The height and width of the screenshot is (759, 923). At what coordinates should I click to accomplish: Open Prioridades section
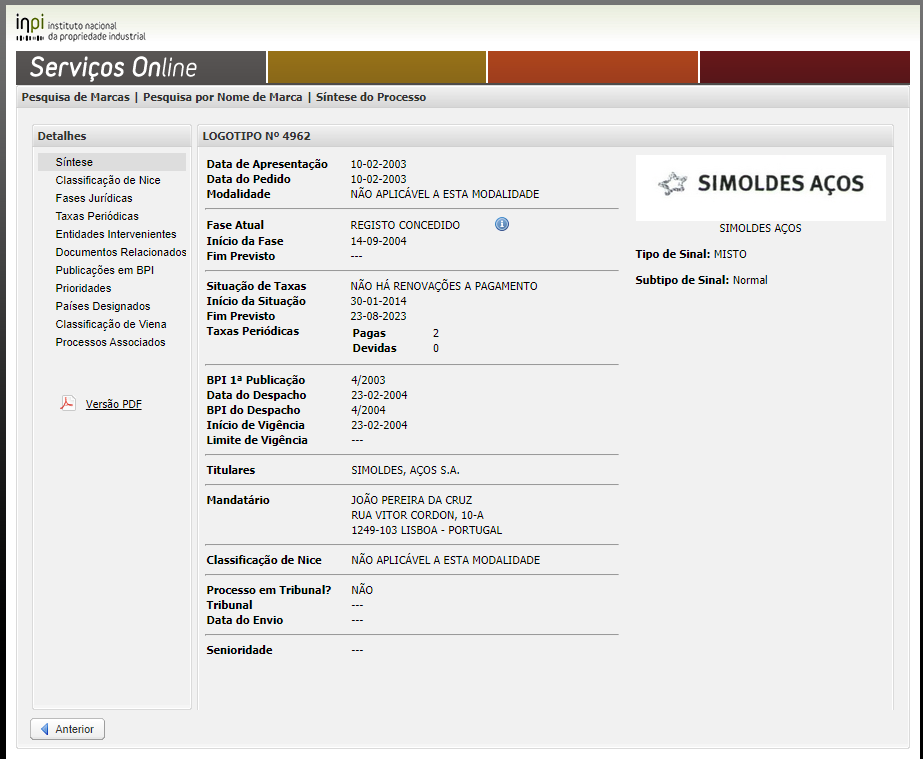pyautogui.click(x=83, y=288)
